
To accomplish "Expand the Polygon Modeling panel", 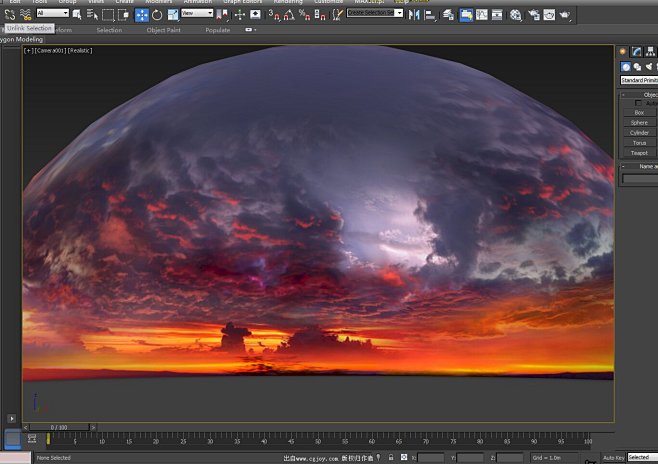I will [x=21, y=39].
